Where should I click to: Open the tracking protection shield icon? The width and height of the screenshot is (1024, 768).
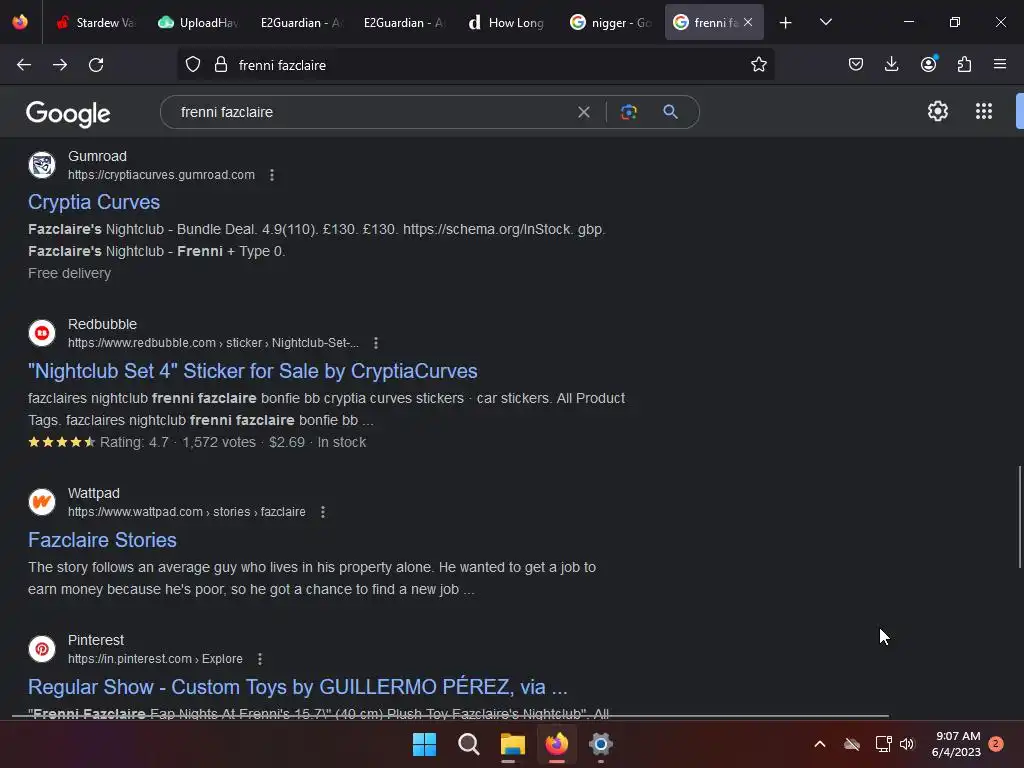193,65
